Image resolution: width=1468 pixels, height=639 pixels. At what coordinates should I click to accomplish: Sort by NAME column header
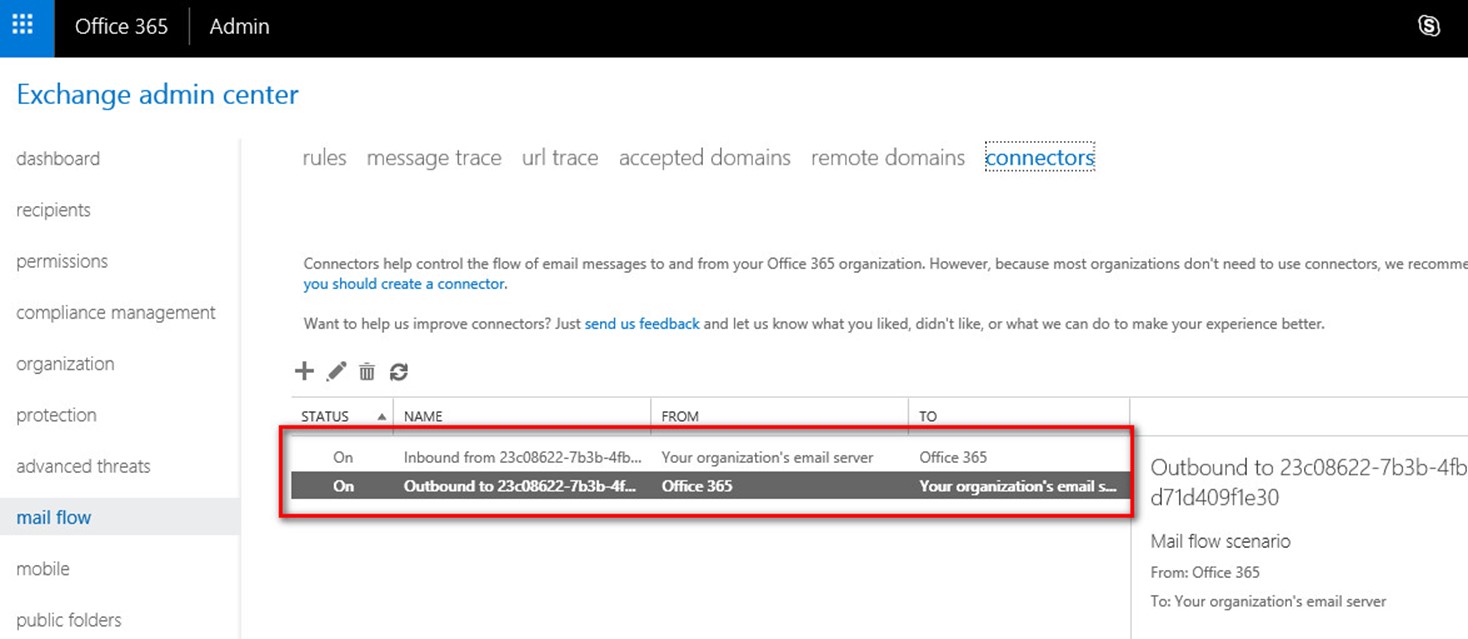tap(423, 416)
